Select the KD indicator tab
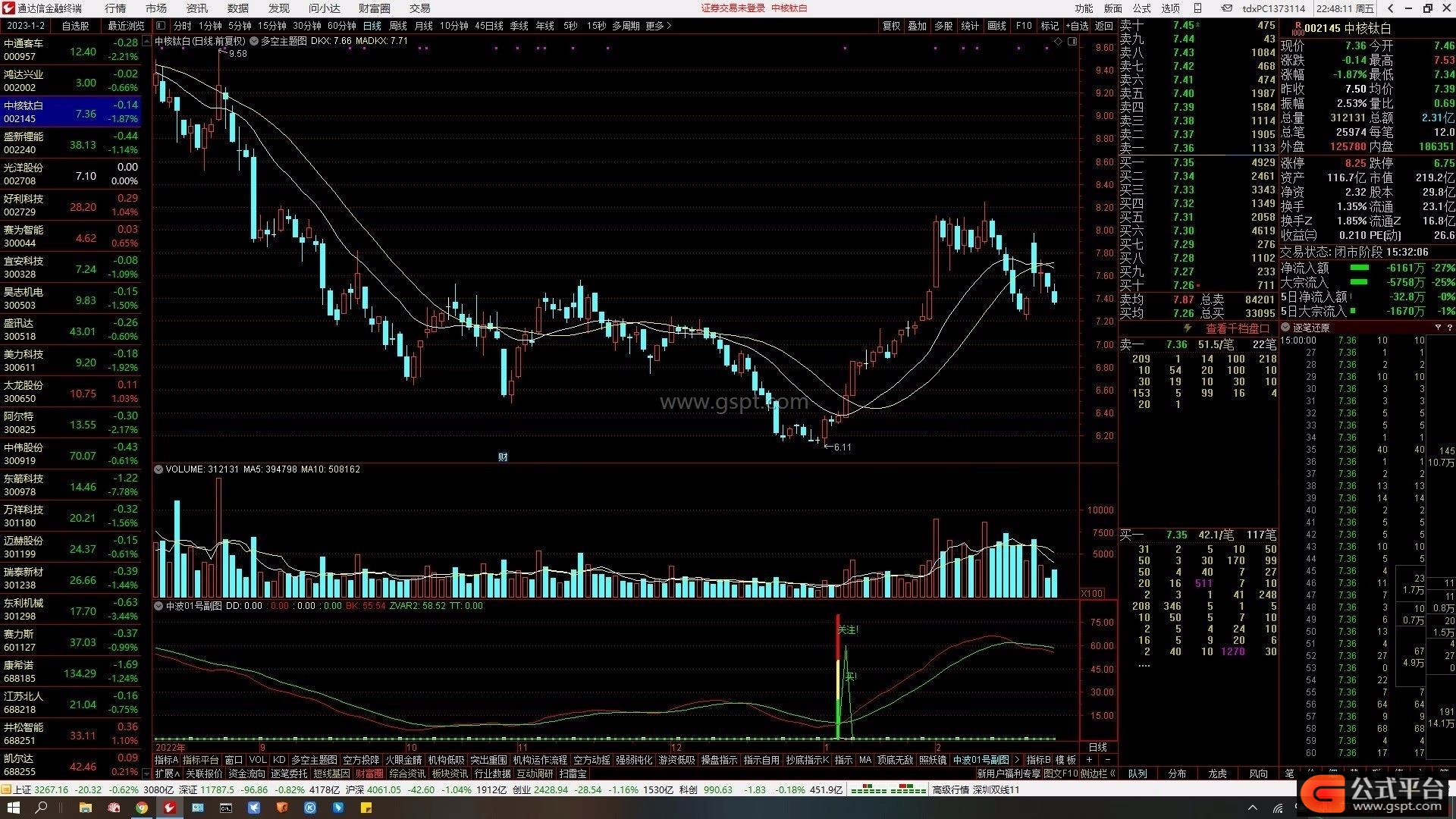This screenshot has width=1456, height=819. 279,760
